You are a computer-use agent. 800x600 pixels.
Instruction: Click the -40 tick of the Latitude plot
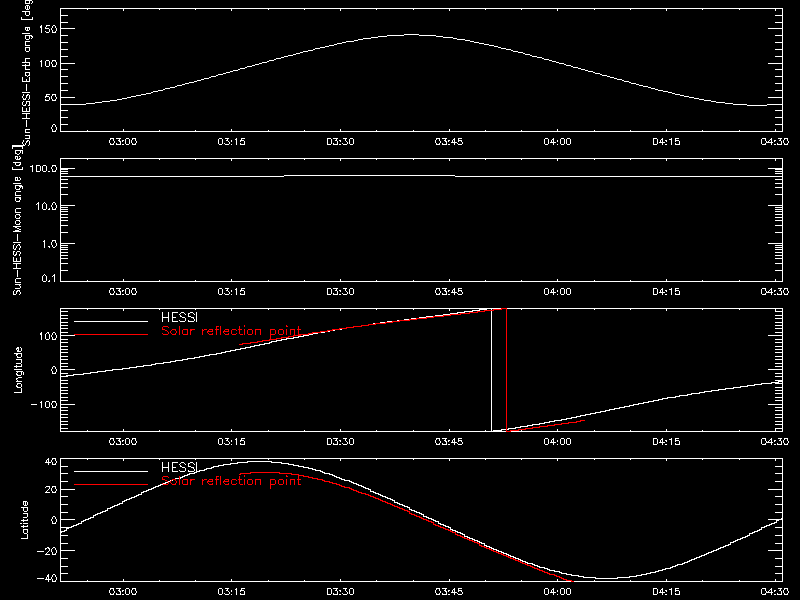point(47,578)
